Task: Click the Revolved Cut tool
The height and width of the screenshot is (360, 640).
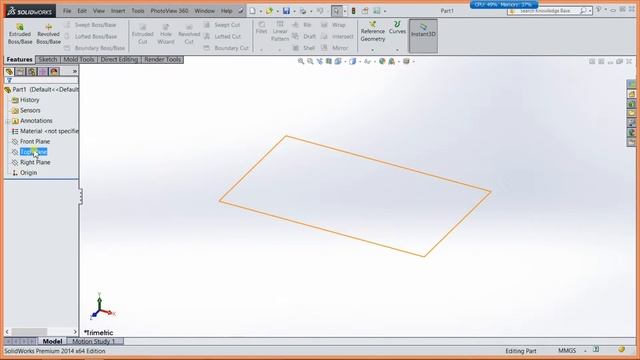Action: click(x=189, y=34)
